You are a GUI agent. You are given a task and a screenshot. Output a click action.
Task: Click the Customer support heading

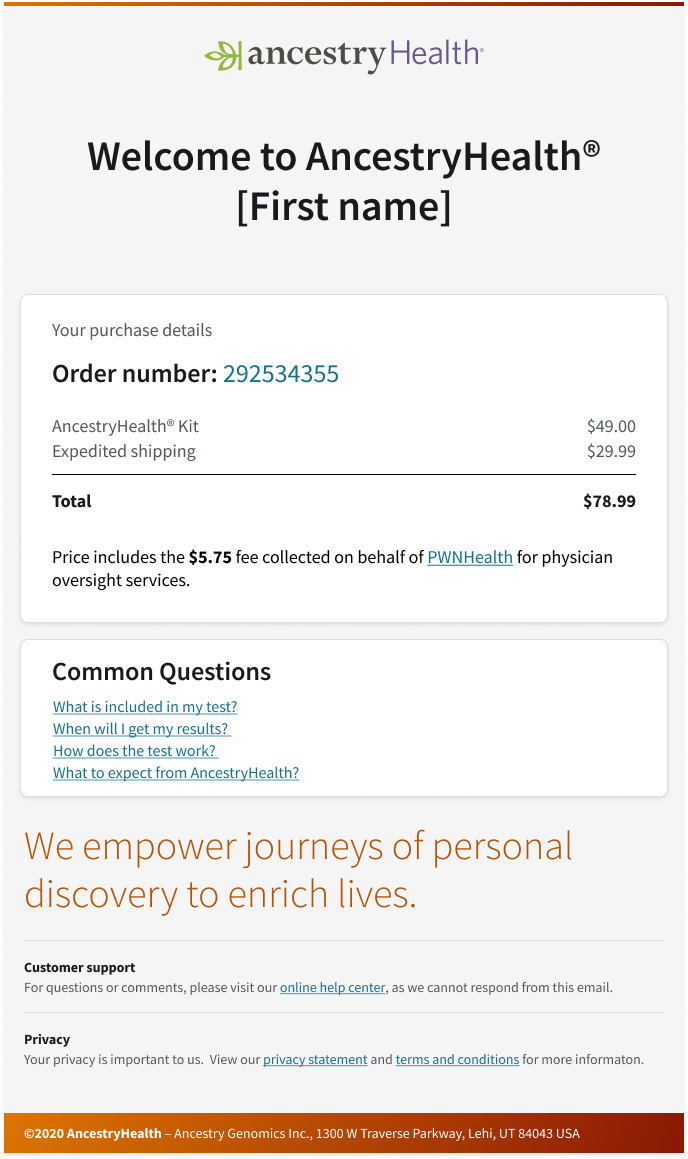click(79, 968)
